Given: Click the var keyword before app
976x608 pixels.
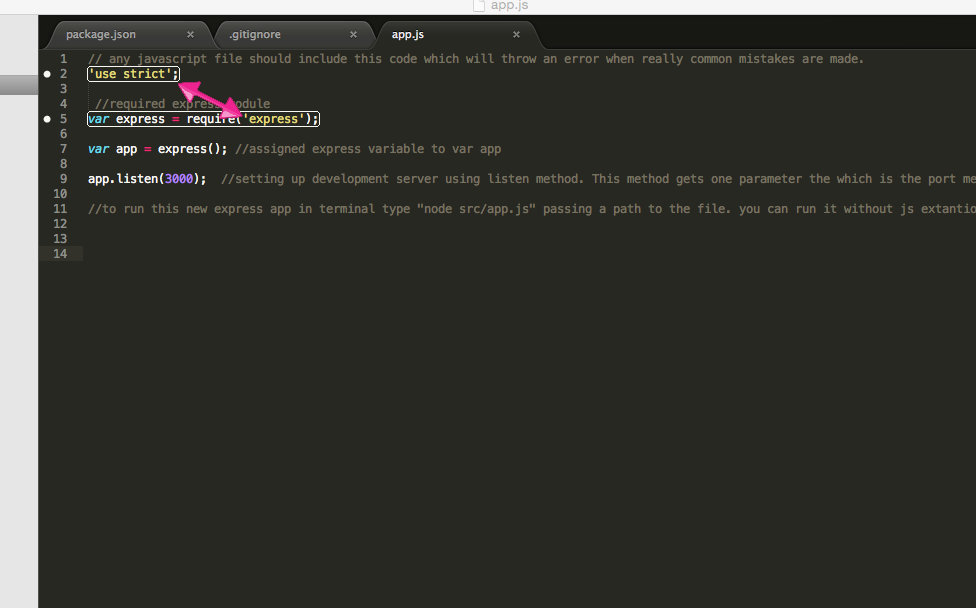Looking at the screenshot, I should [98, 149].
